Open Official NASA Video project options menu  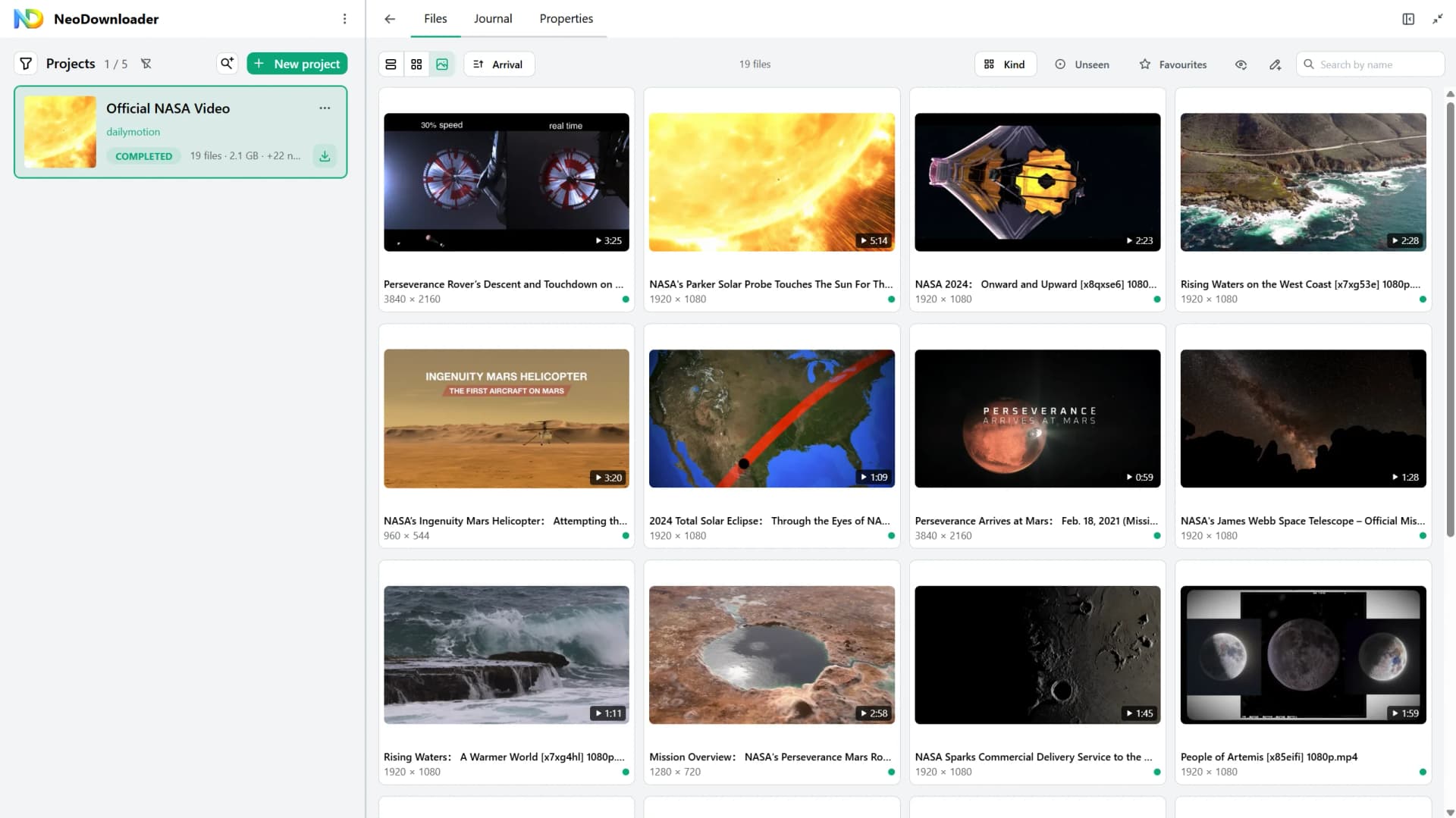coord(325,108)
